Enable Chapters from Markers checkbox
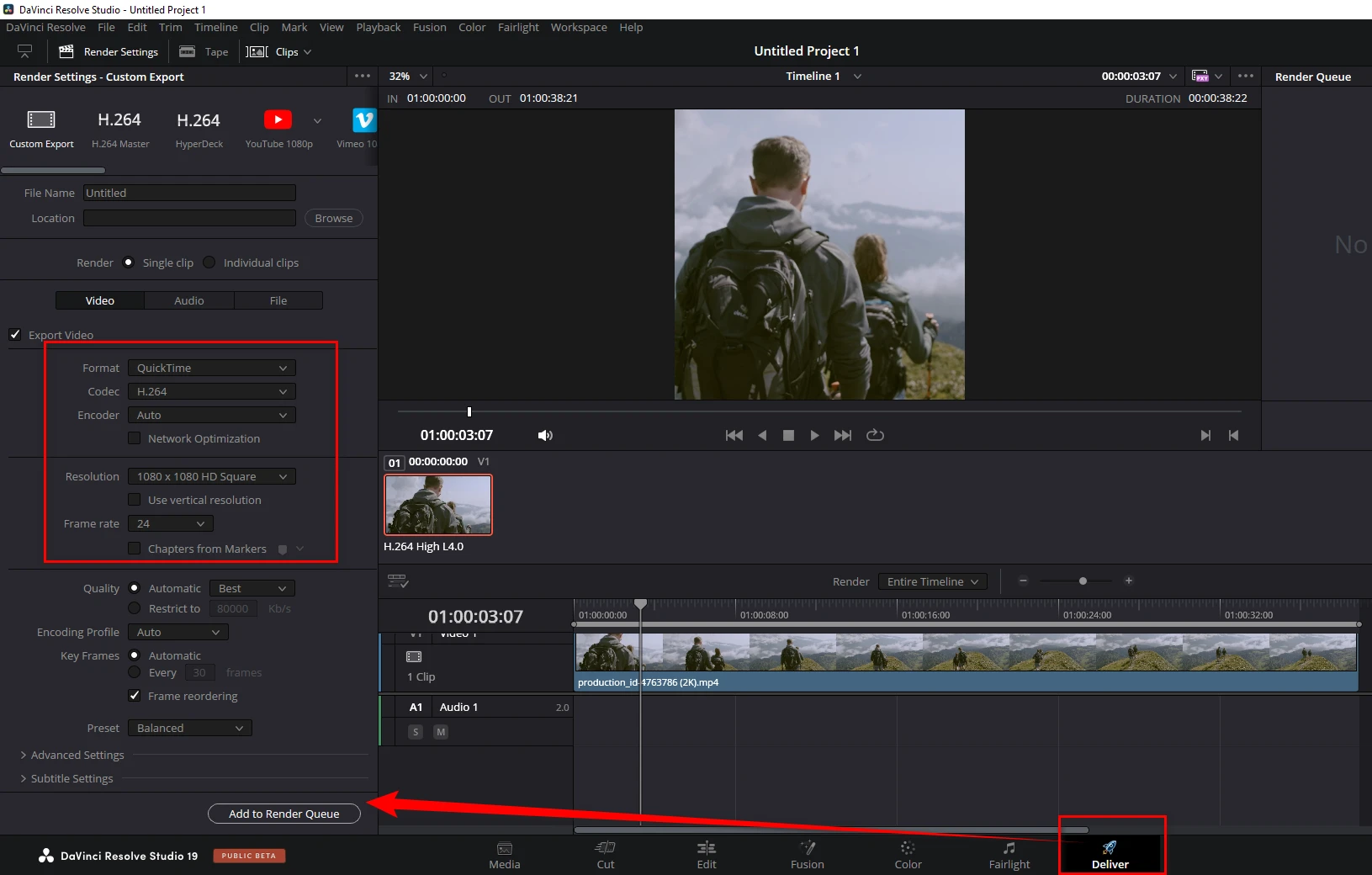Viewport: 1372px width, 875px height. (134, 548)
